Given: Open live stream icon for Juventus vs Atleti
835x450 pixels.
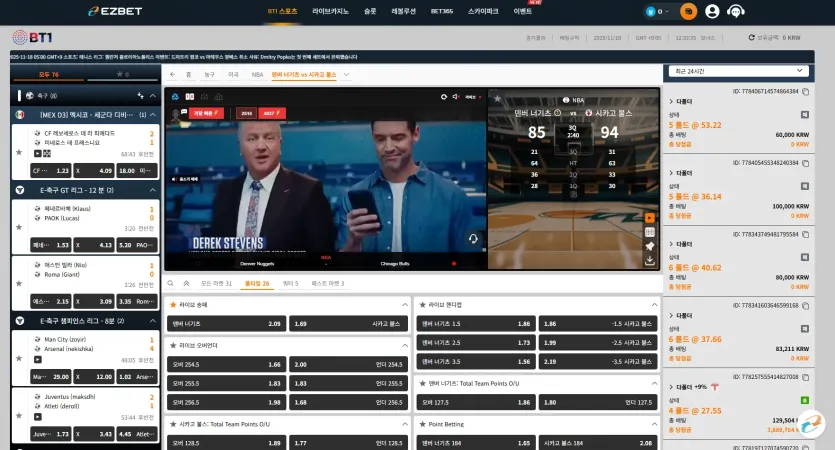Looking at the screenshot, I should tap(38, 416).
